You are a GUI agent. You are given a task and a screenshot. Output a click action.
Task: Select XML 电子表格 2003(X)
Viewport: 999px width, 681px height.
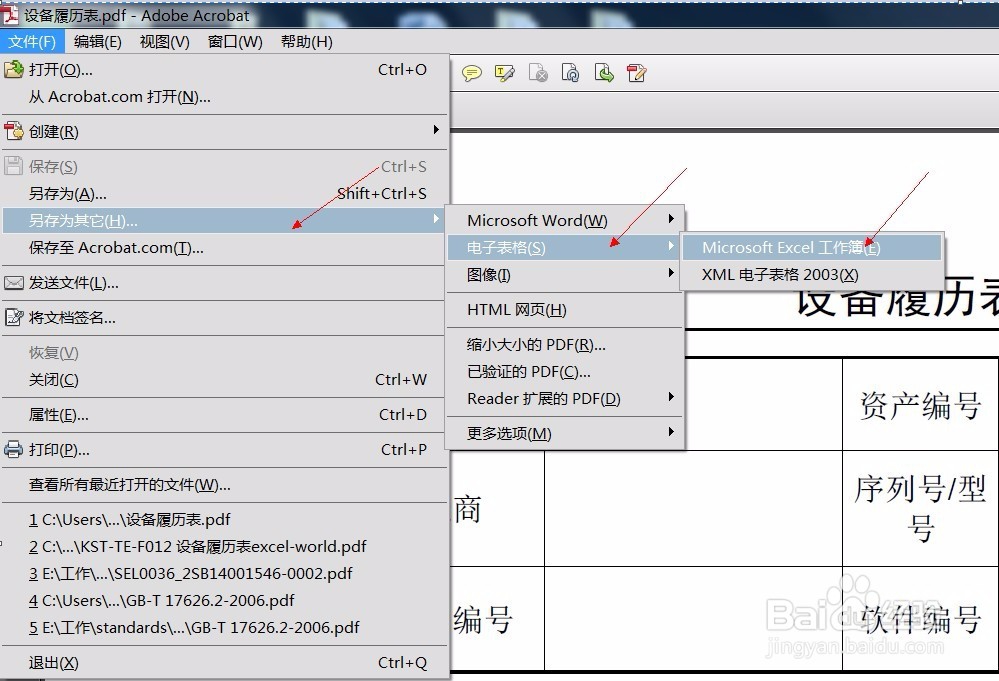click(x=812, y=275)
